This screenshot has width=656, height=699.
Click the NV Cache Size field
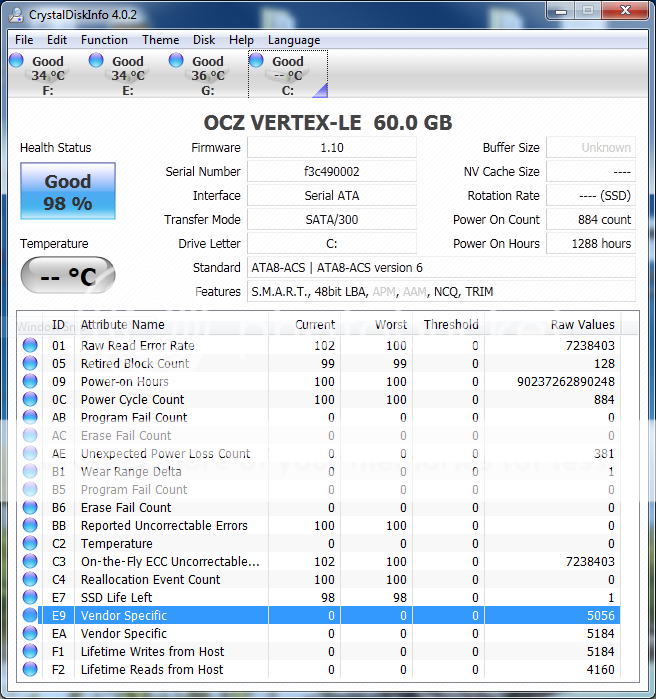click(x=591, y=172)
